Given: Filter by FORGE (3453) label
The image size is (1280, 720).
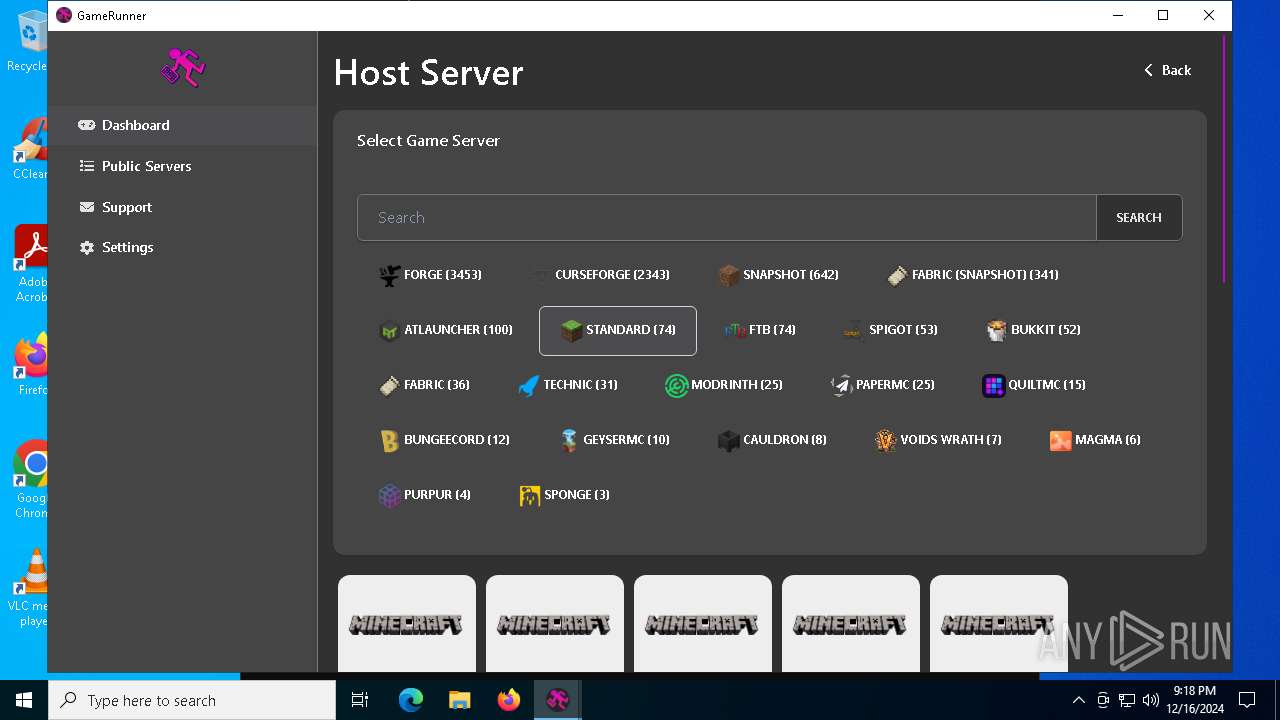Looking at the screenshot, I should 443,274.
